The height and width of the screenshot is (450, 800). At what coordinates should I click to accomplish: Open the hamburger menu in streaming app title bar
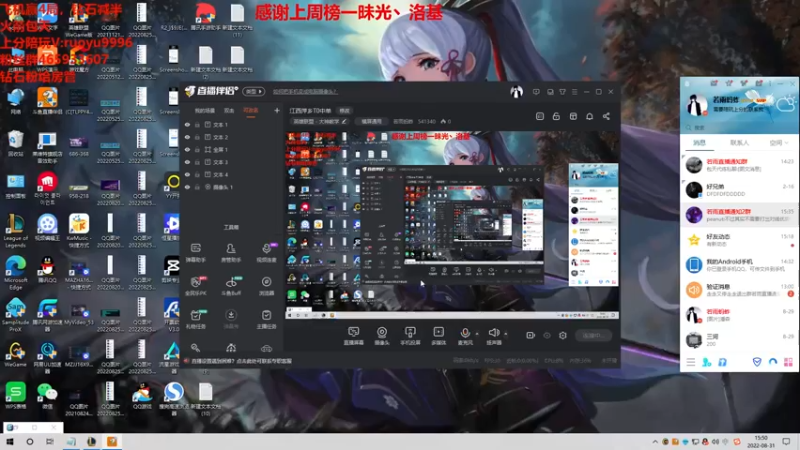tap(574, 92)
